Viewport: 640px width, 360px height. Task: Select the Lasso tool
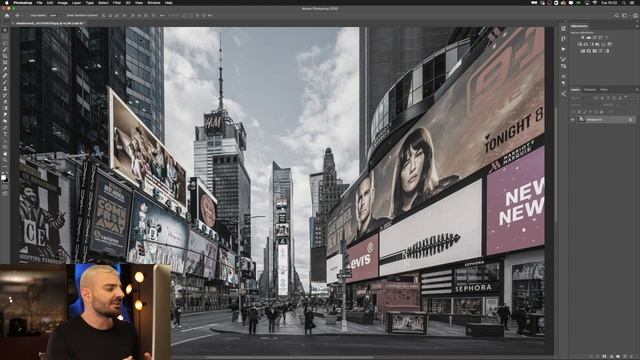pyautogui.click(x=5, y=43)
